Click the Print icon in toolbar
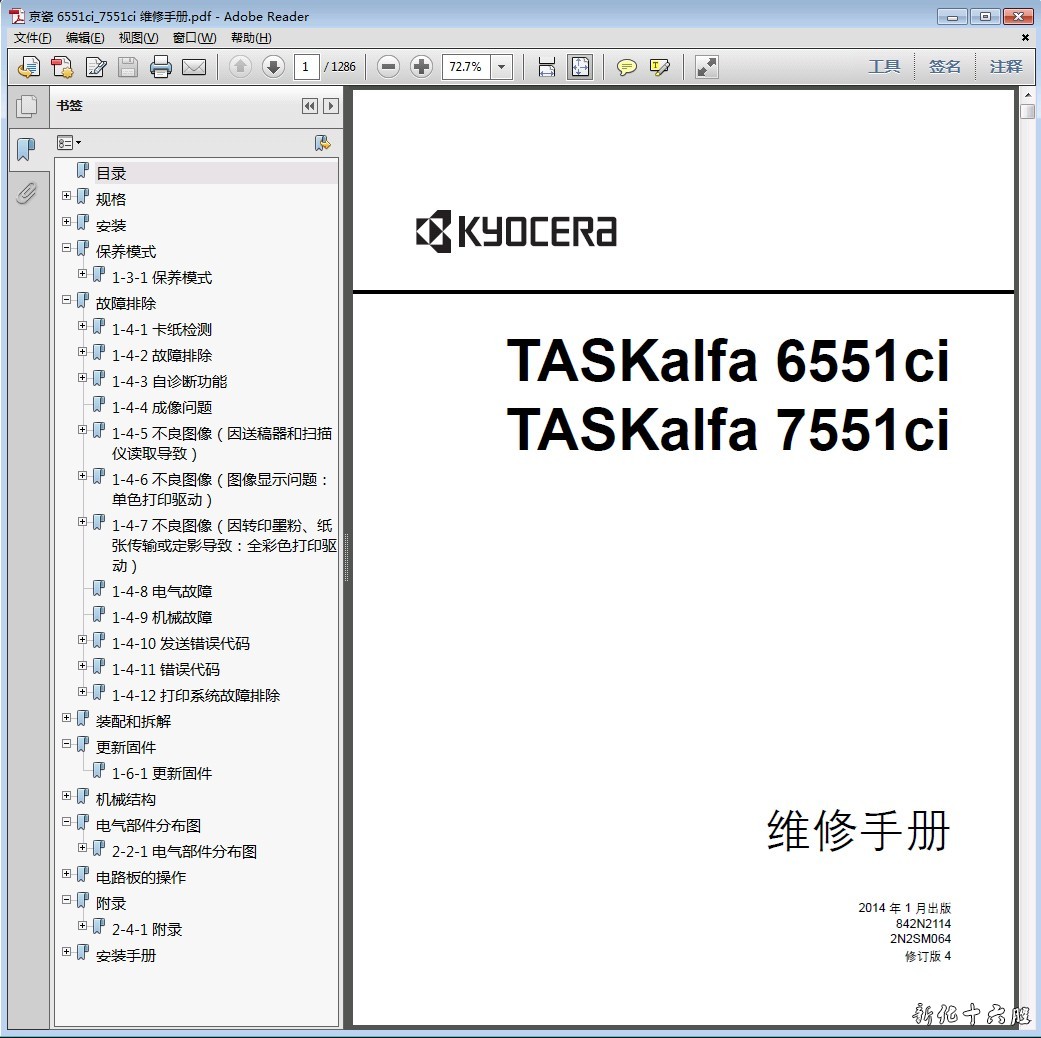The image size is (1041, 1038). pyautogui.click(x=160, y=67)
